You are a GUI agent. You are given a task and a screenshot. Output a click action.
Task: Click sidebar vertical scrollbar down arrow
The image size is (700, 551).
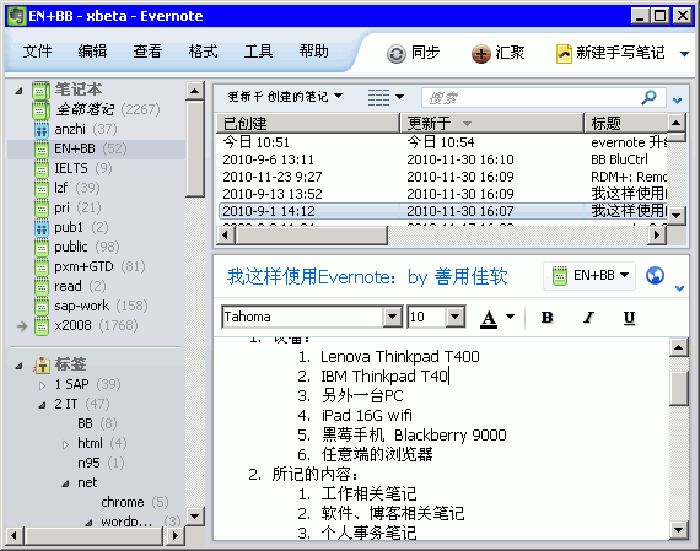(195, 516)
